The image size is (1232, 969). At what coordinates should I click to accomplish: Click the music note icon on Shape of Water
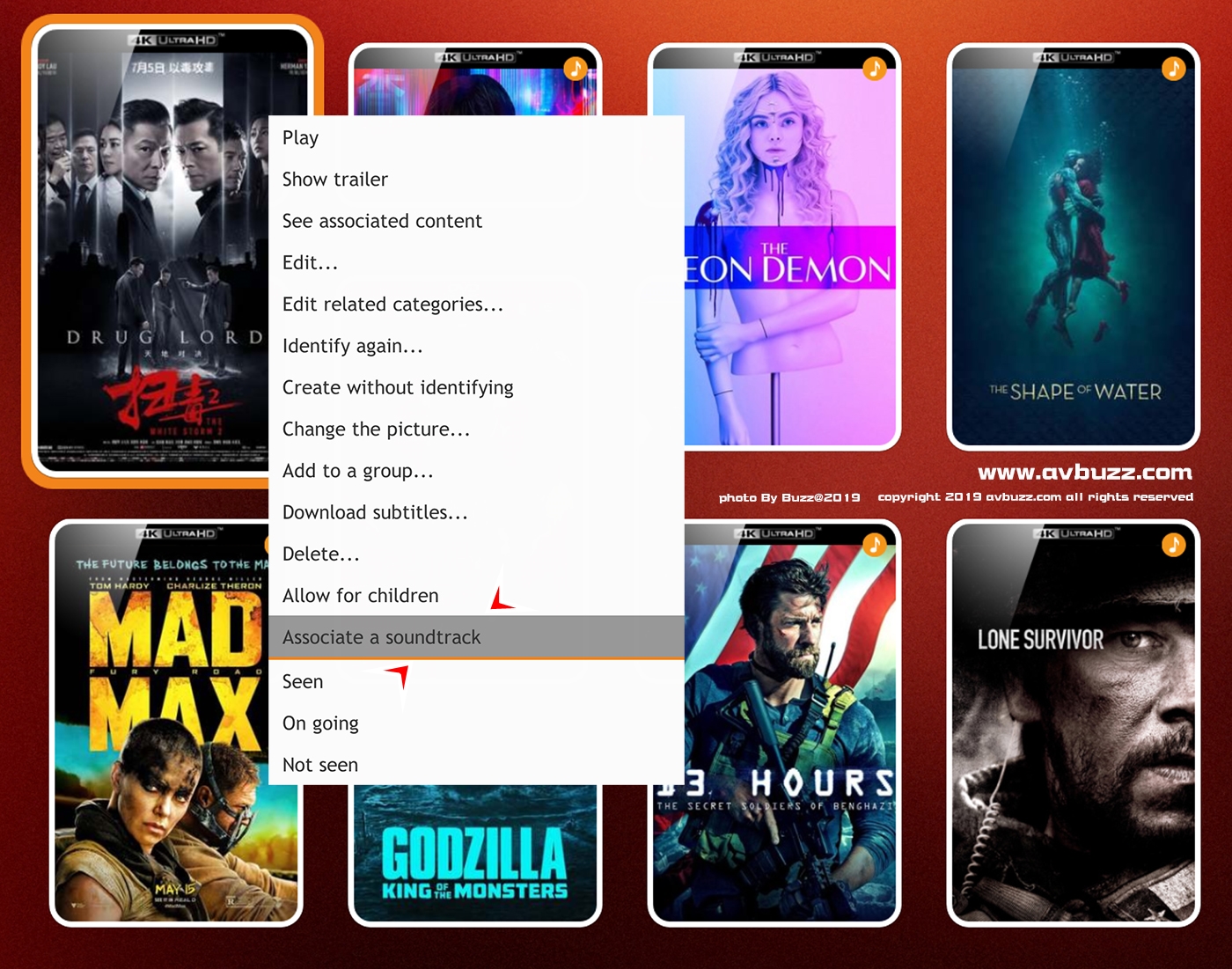click(x=1173, y=69)
